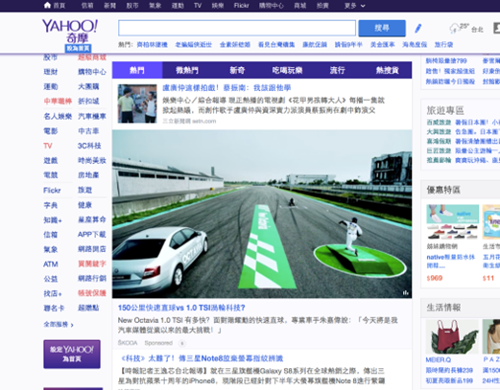Open 知識+ in the left sidebar
The width and height of the screenshot is (500, 390).
coord(53,220)
